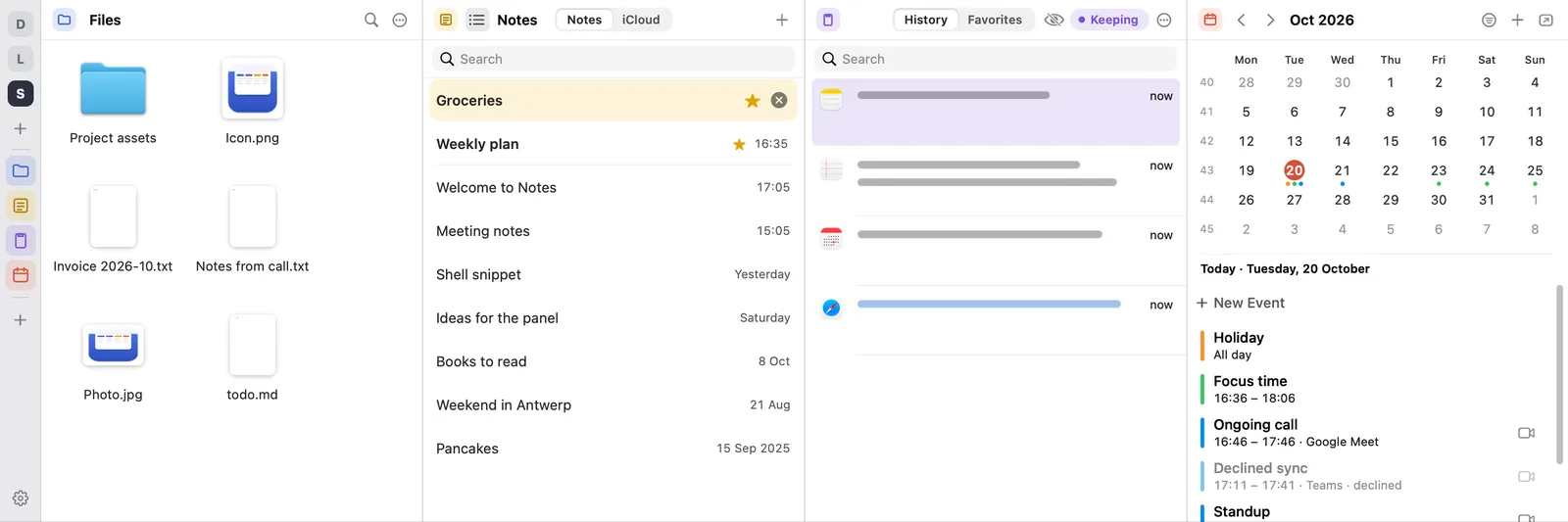Open Clipboard panel more options menu
The image size is (1568, 522).
click(x=1164, y=20)
